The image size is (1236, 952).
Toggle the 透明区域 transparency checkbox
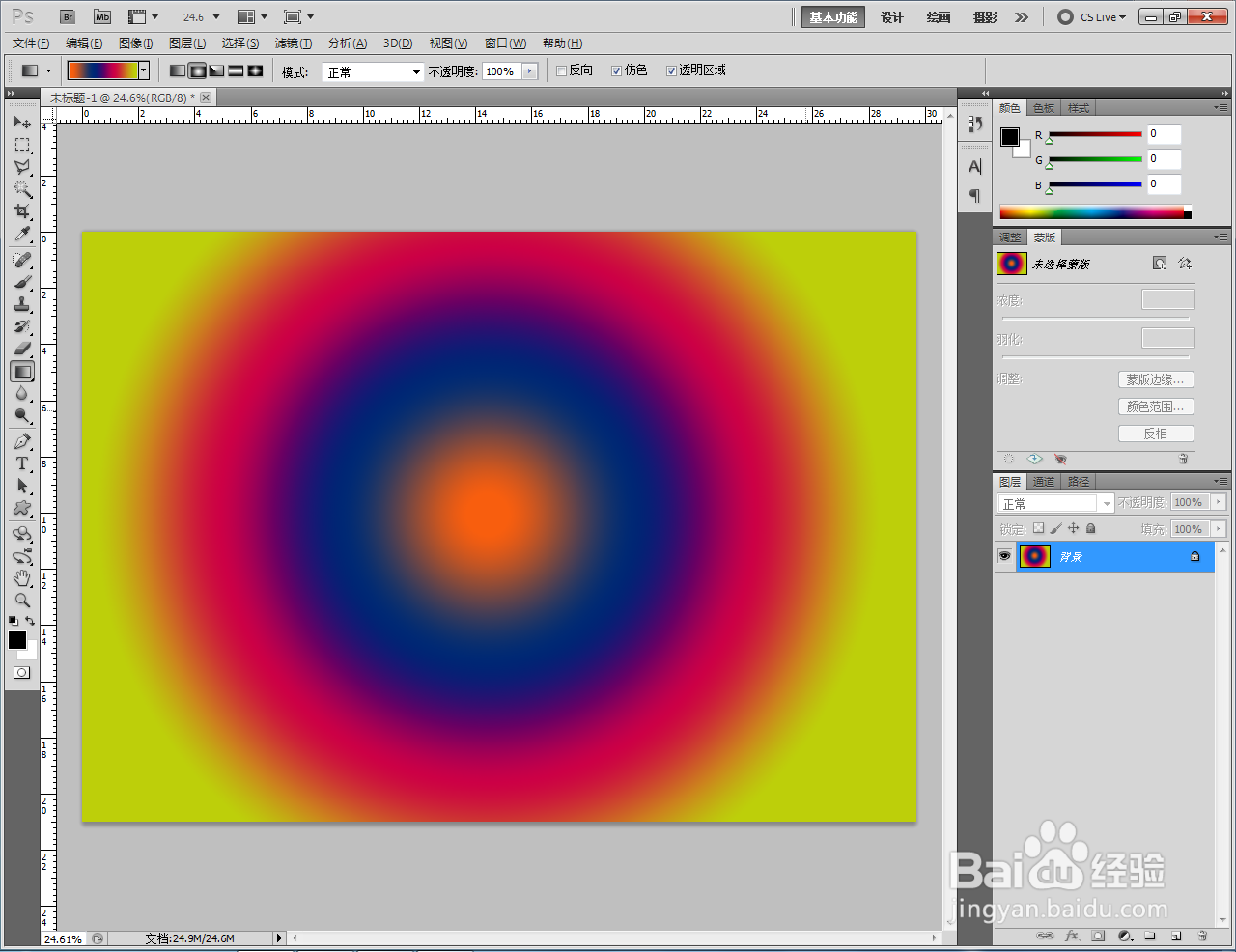671,71
